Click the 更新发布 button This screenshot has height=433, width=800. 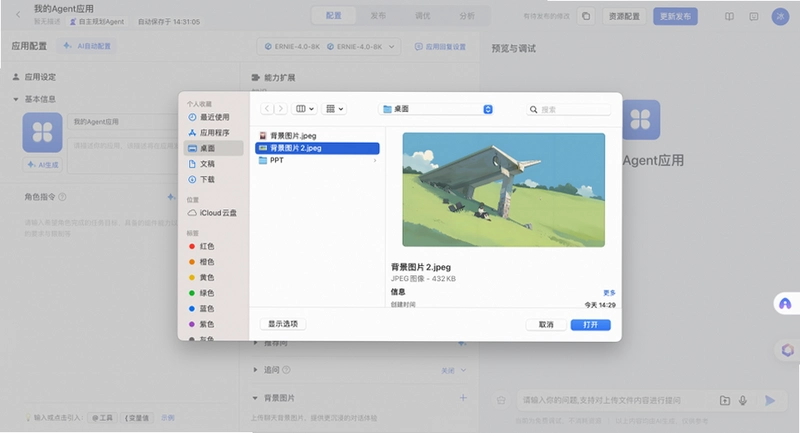pos(676,16)
